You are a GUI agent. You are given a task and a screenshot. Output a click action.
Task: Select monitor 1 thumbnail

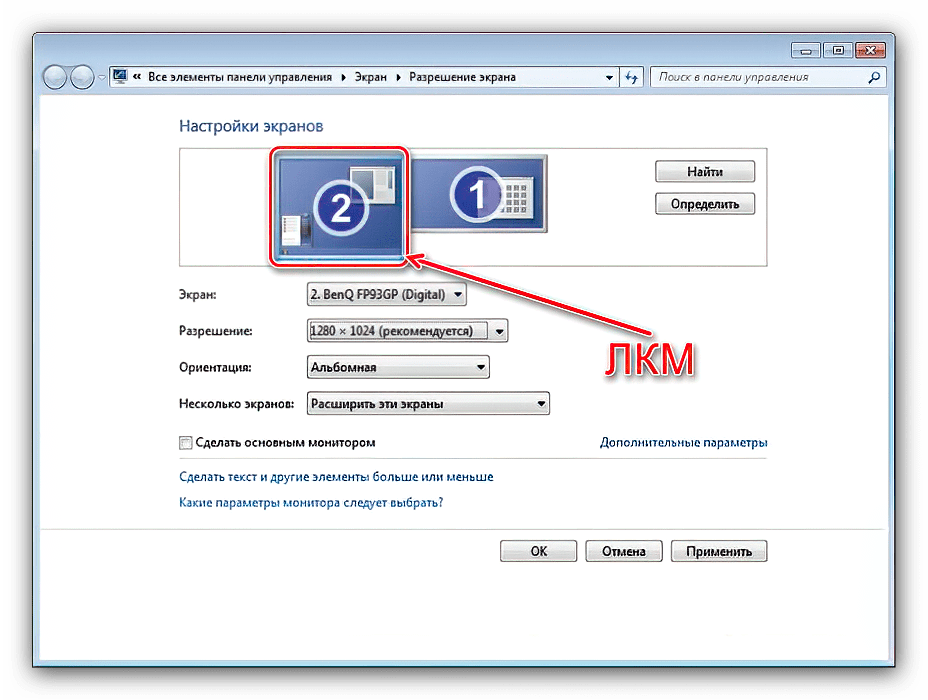click(479, 193)
